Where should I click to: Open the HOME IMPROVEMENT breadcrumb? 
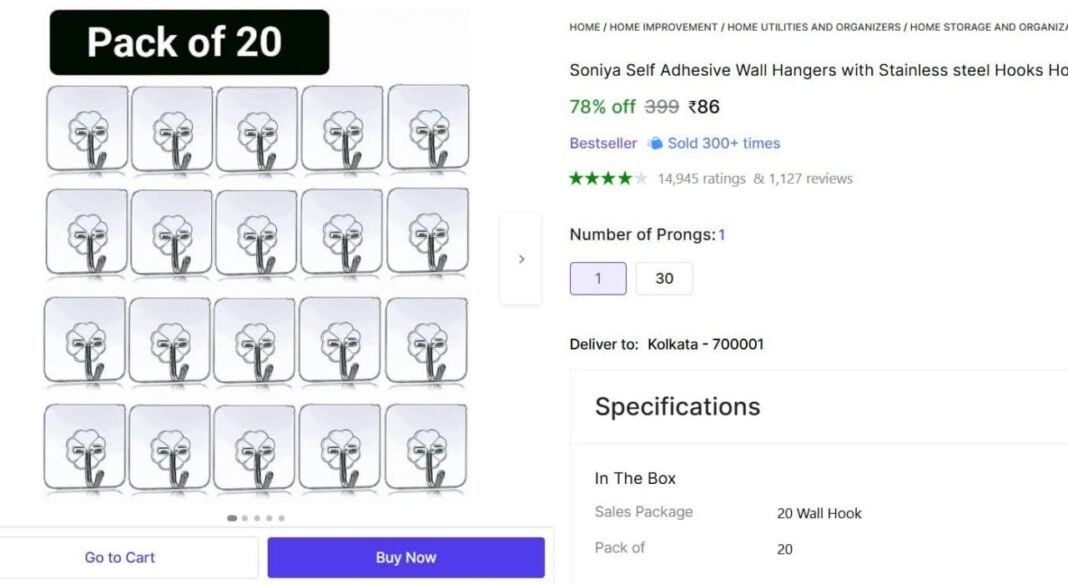click(663, 27)
